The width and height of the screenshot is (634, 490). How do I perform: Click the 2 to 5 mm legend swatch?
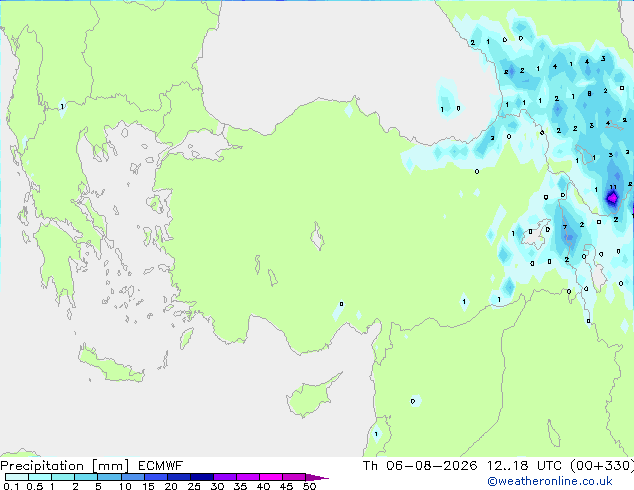tap(86, 477)
